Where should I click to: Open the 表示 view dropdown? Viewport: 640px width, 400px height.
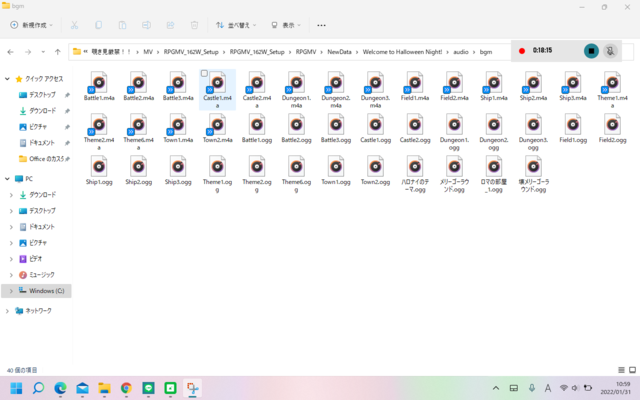(286, 25)
